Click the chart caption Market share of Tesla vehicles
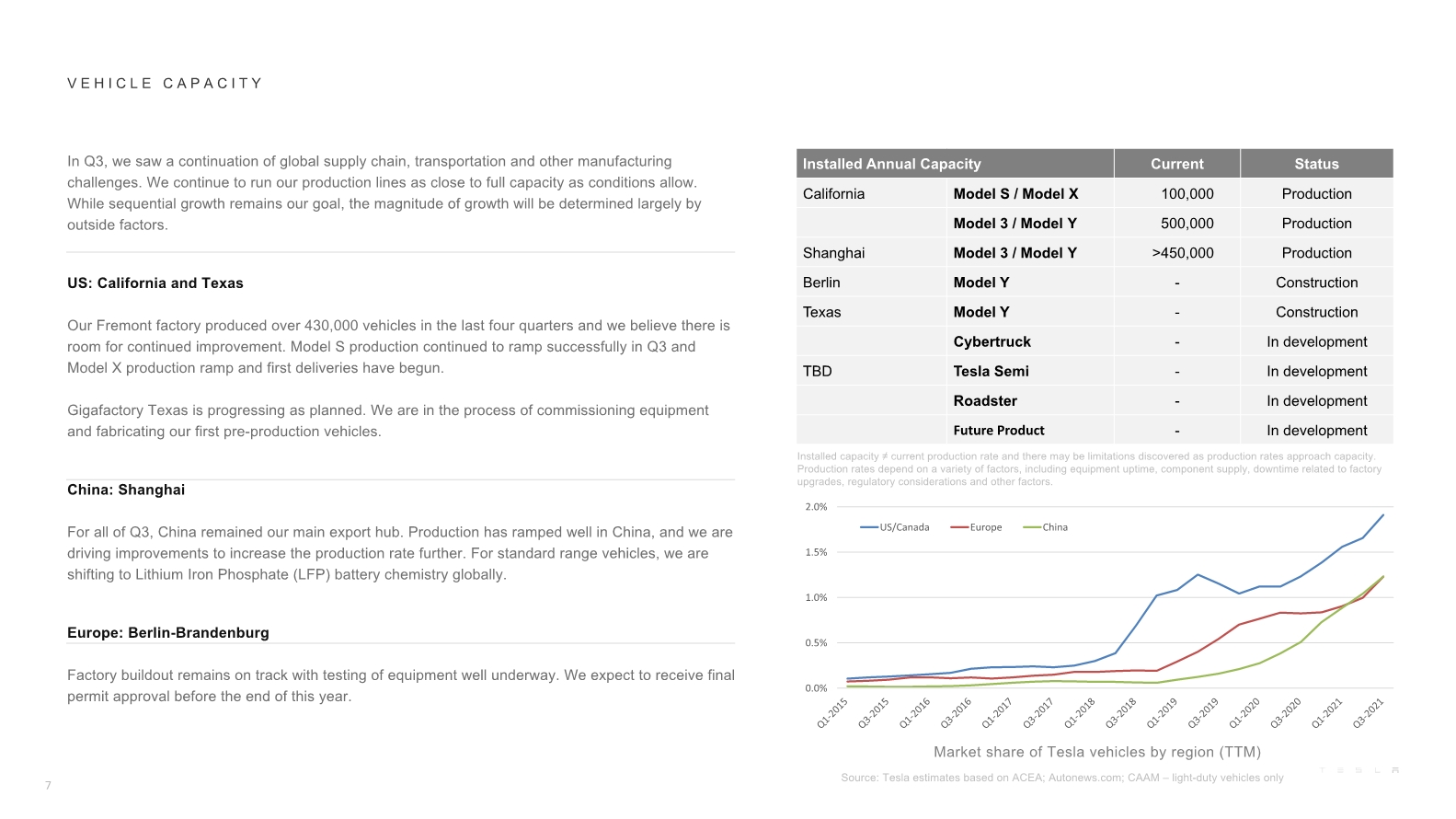The width and height of the screenshot is (1456, 819). point(1097,752)
